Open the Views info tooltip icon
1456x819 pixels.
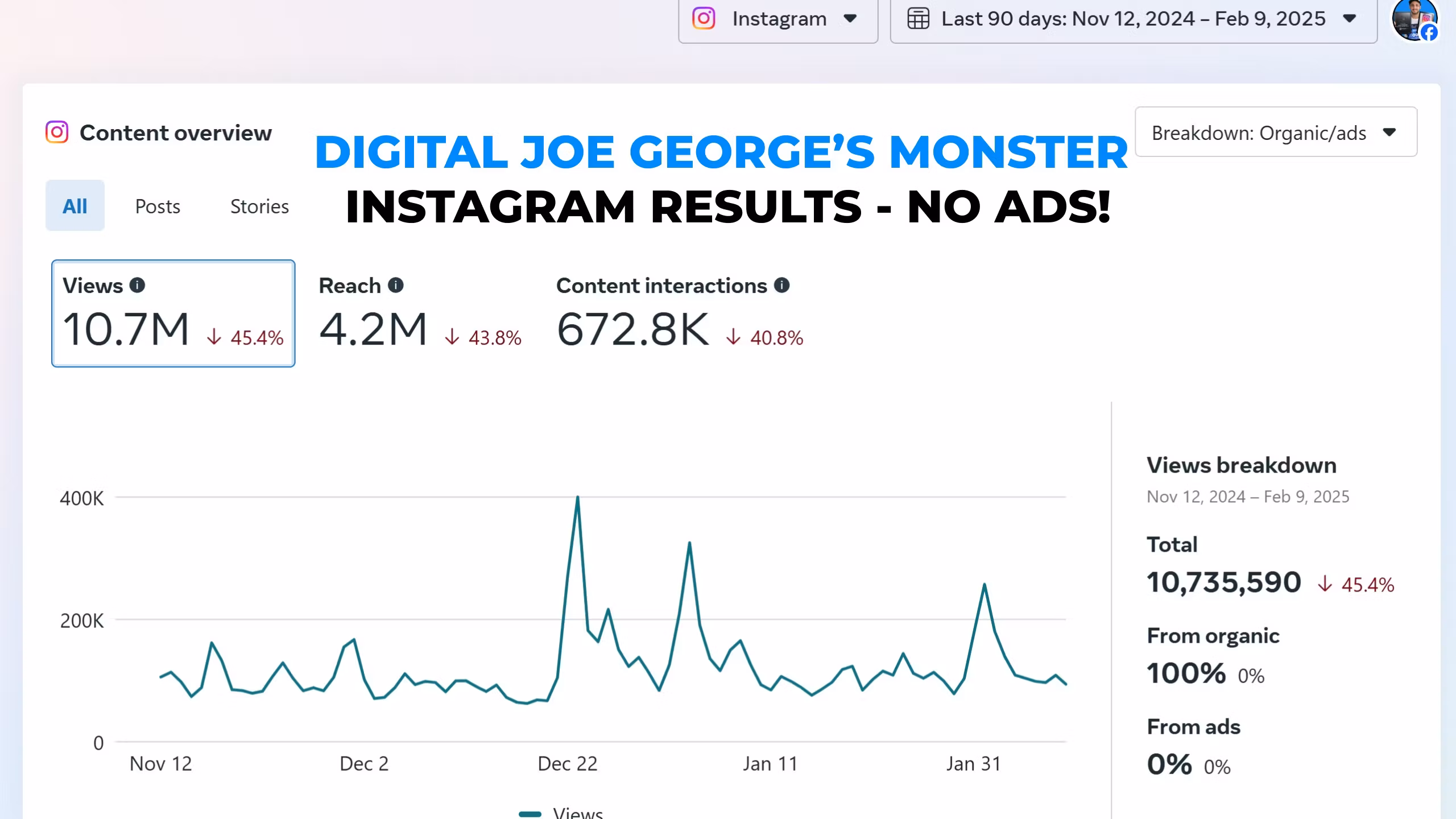137,285
